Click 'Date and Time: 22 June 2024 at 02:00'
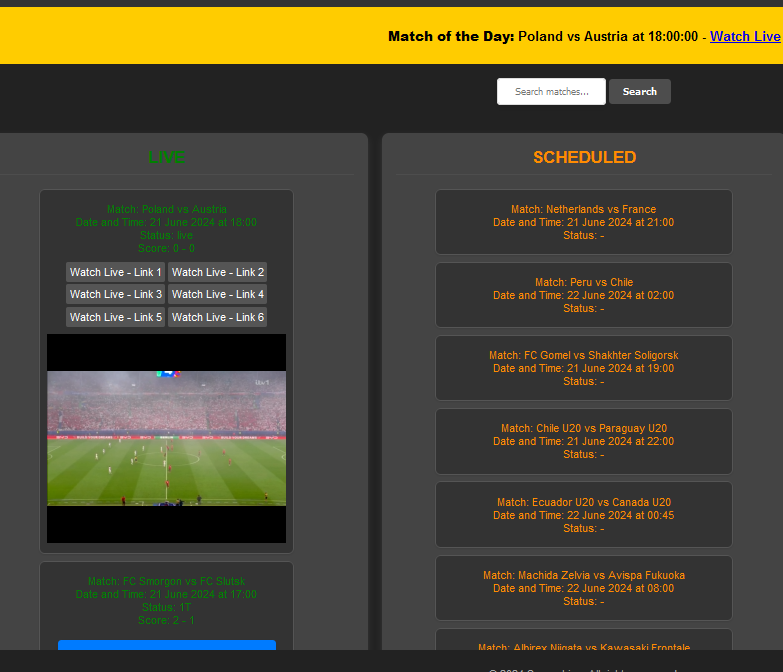The height and width of the screenshot is (672, 783). pos(584,295)
